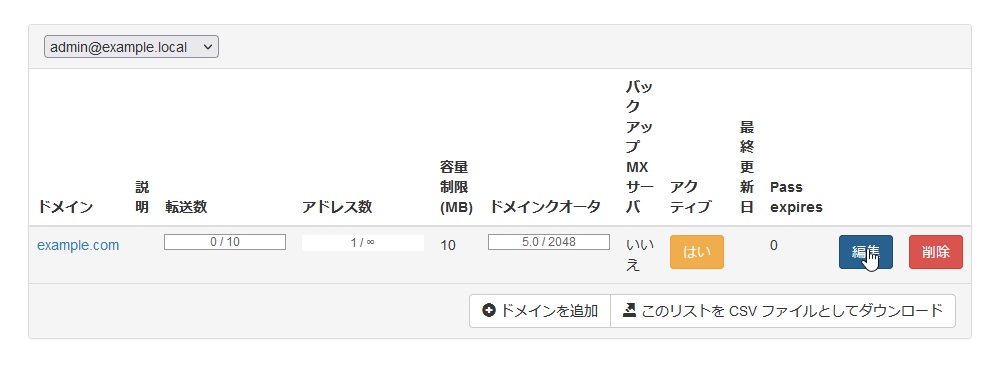Click the blue 編集 button
The image size is (1004, 386).
point(866,252)
